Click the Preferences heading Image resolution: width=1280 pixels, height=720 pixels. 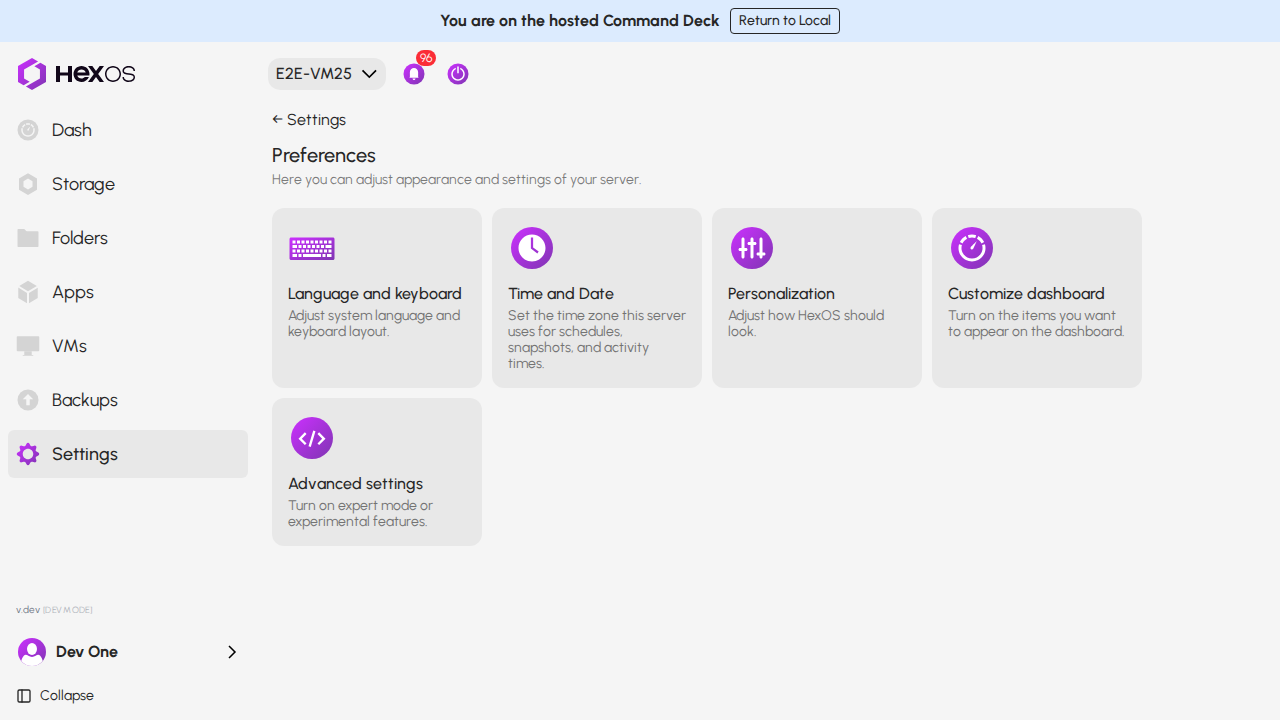click(324, 156)
